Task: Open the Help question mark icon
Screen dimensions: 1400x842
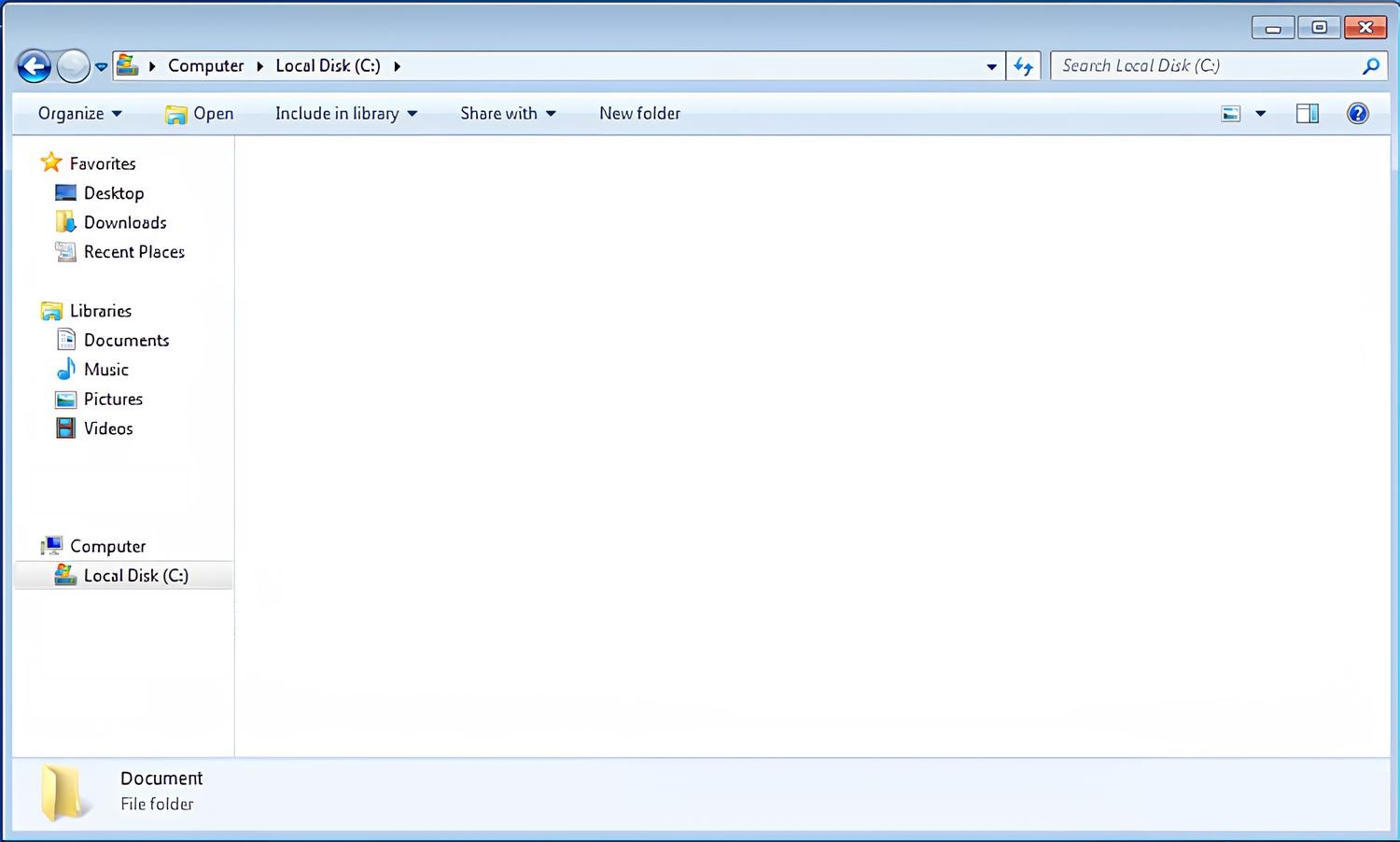Action: coord(1358,114)
